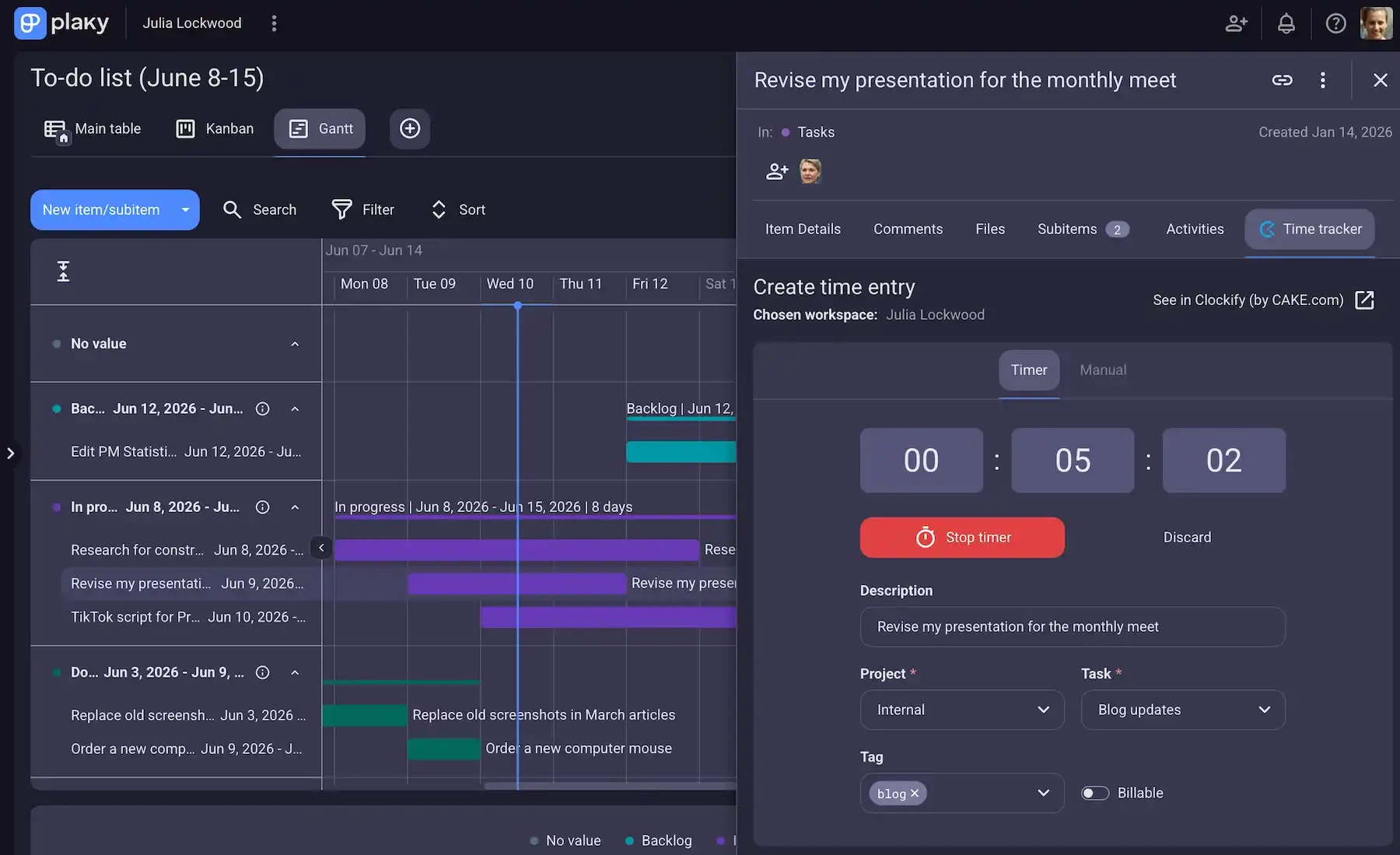Click the Kanban view icon
1400x855 pixels.
click(185, 128)
